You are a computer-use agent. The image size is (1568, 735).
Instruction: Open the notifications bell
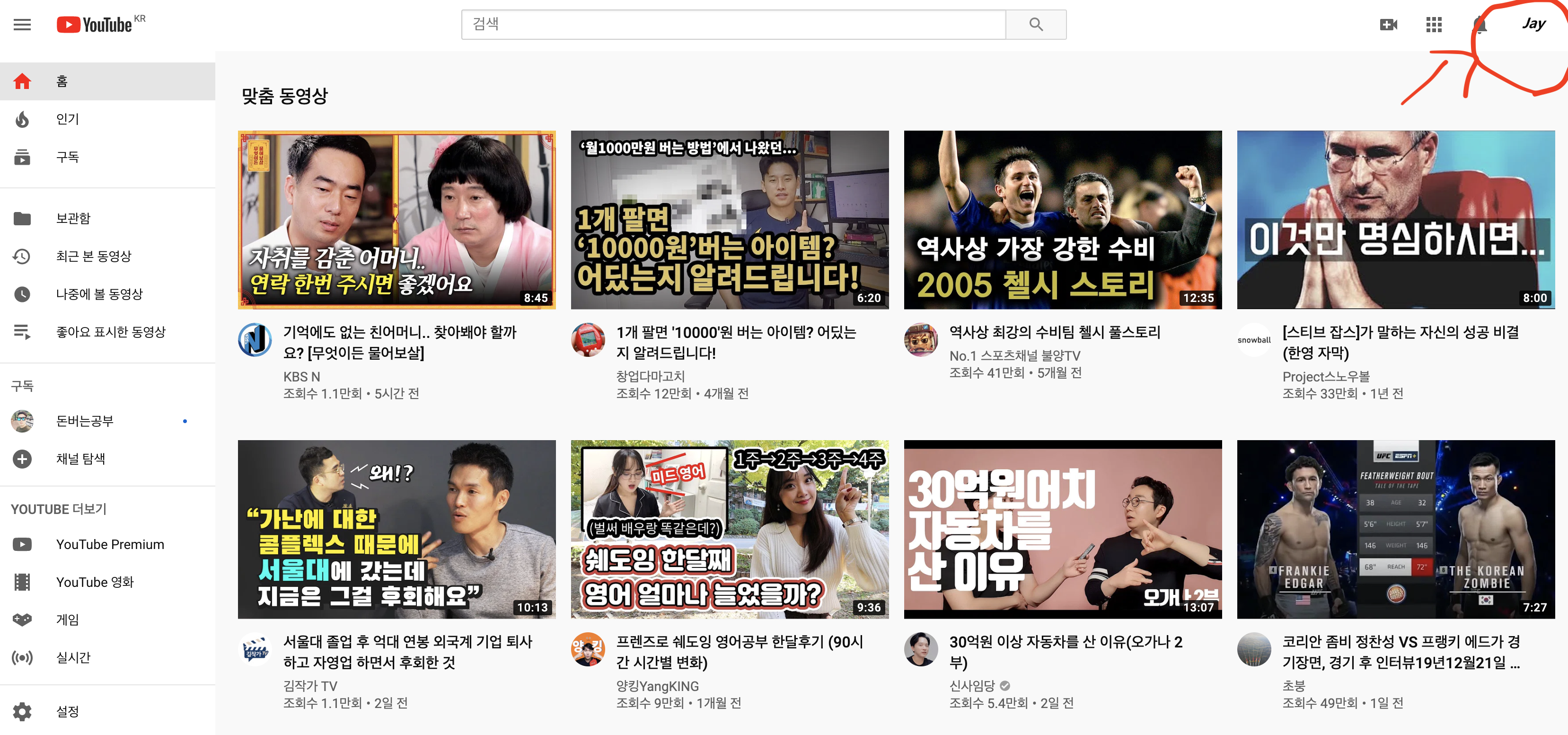(1480, 24)
